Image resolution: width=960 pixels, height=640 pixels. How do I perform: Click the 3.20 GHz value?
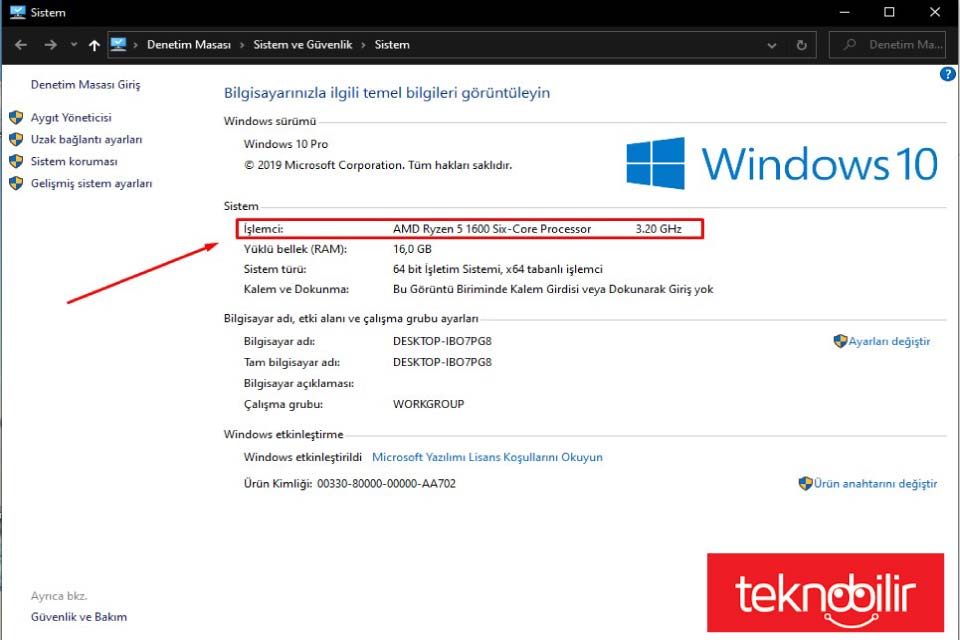tap(659, 229)
